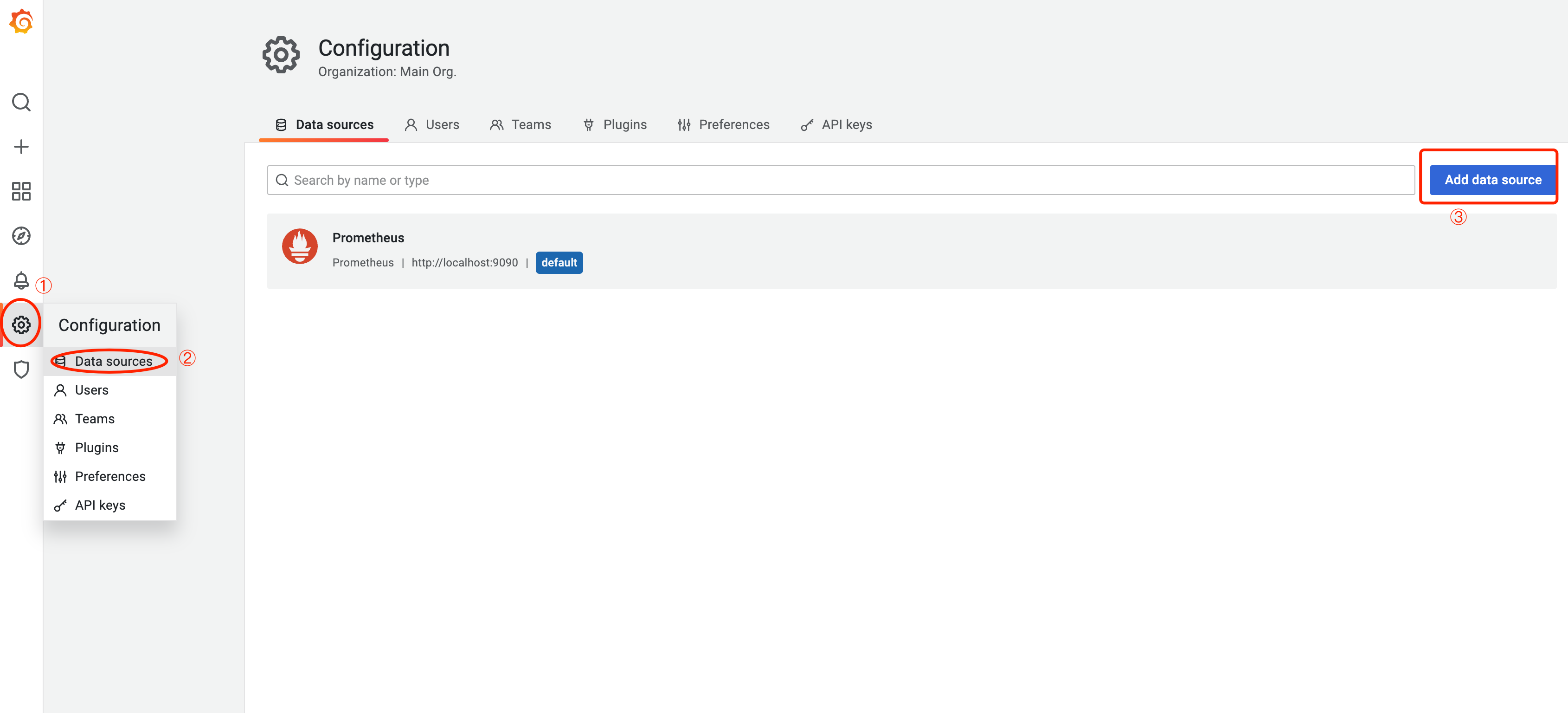This screenshot has height=713, width=1568.
Task: Open the Preferences tab
Action: (x=723, y=125)
